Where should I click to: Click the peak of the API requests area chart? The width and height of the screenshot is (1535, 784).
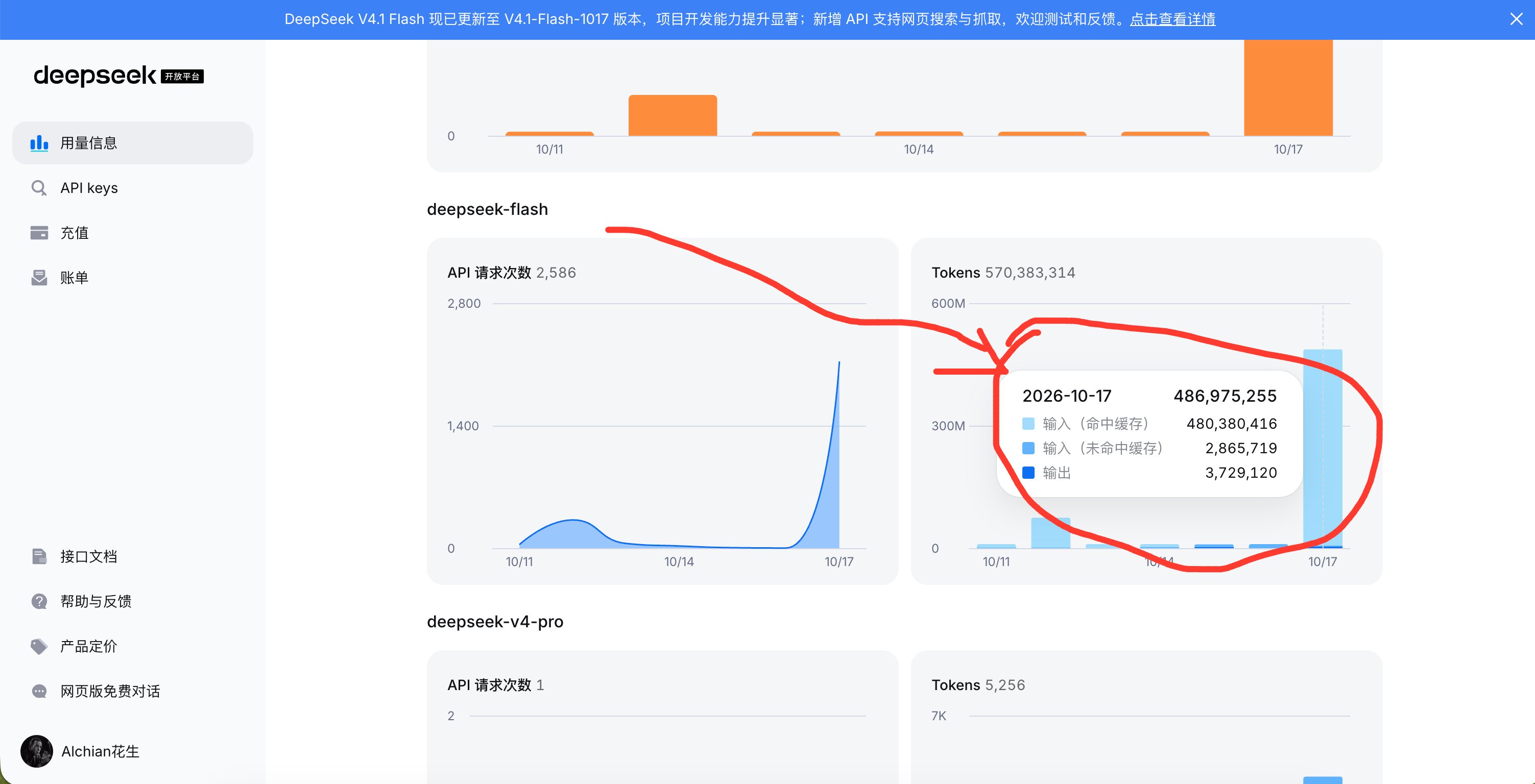[839, 362]
